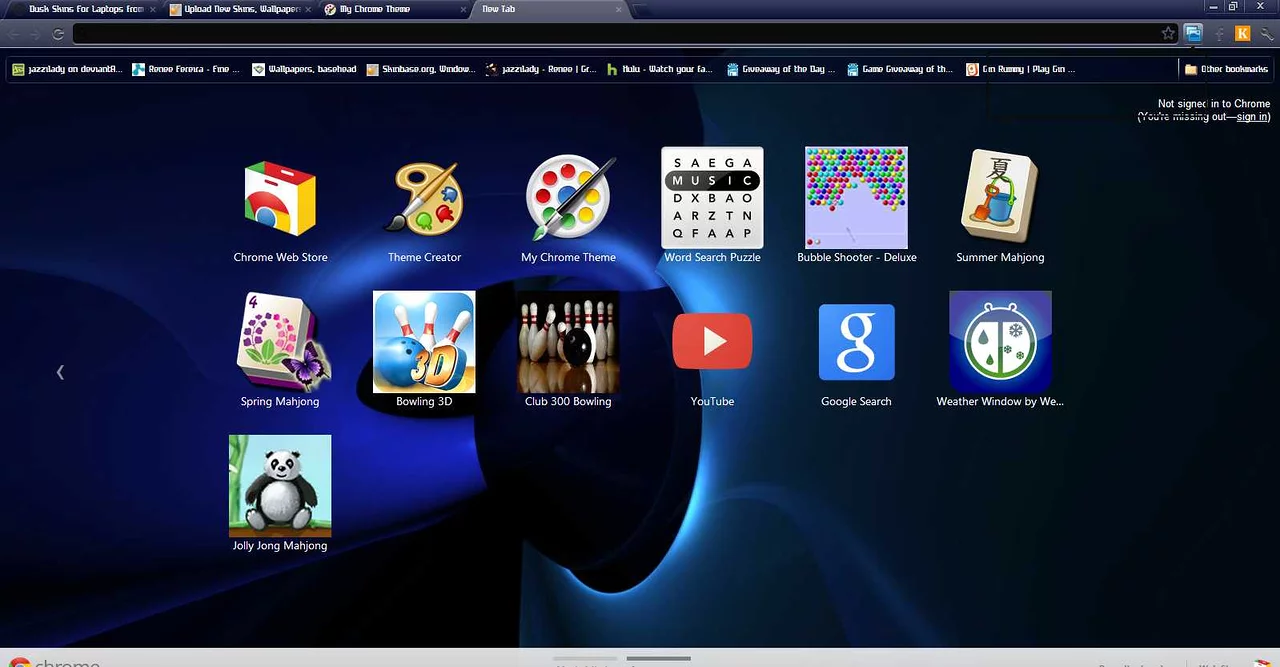Open the Weather Window app
Viewport: 1280px width, 667px height.
click(x=1000, y=343)
